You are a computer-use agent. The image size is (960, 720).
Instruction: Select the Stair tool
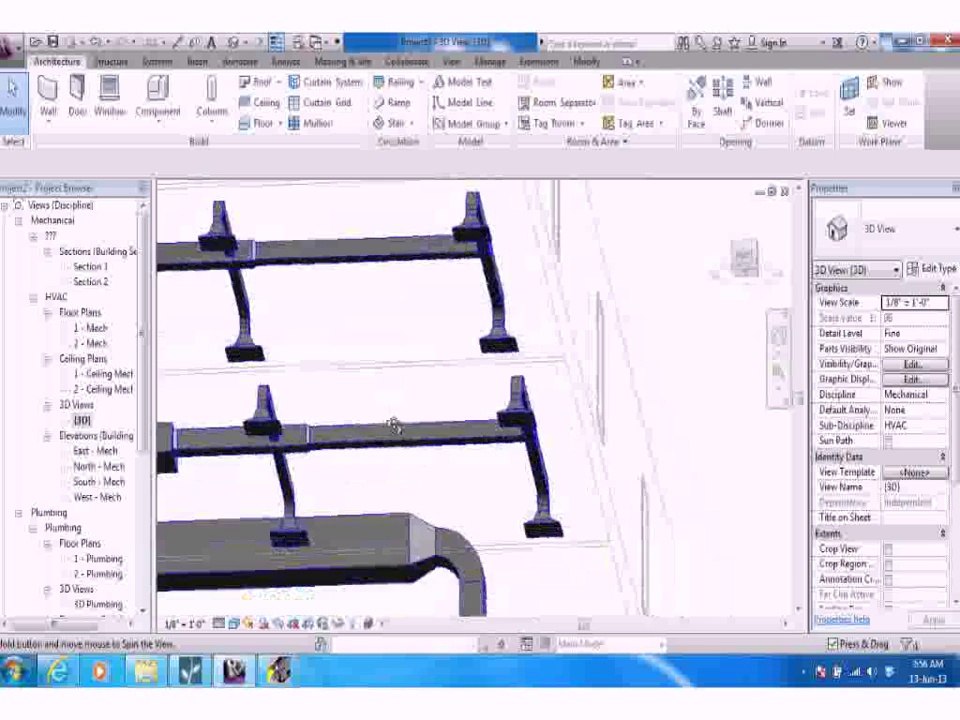click(x=393, y=124)
